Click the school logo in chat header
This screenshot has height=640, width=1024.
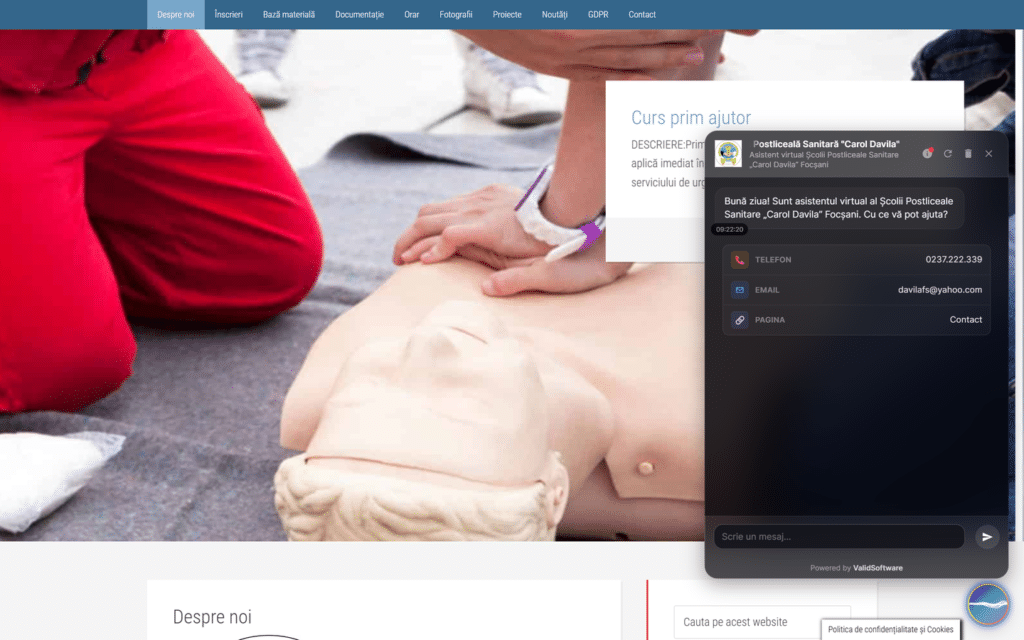[x=728, y=153]
